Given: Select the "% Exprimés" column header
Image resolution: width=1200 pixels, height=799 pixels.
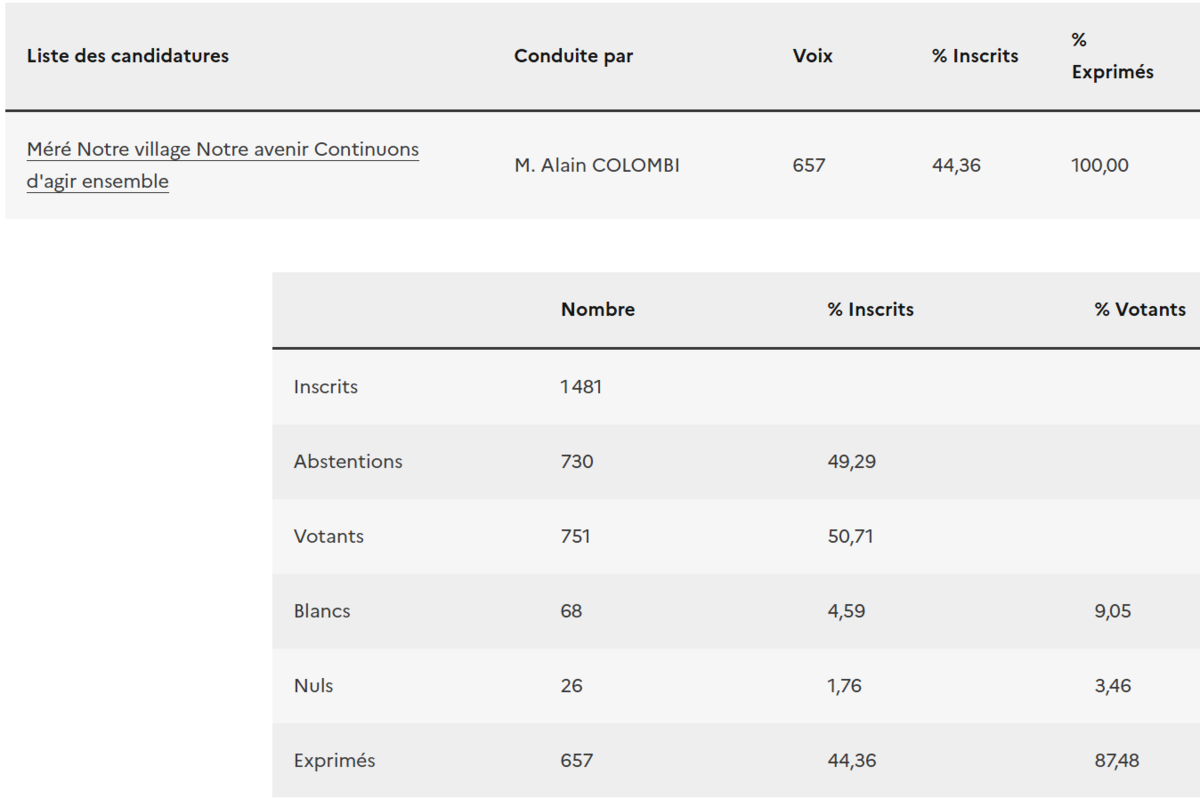Looking at the screenshot, I should (1111, 57).
